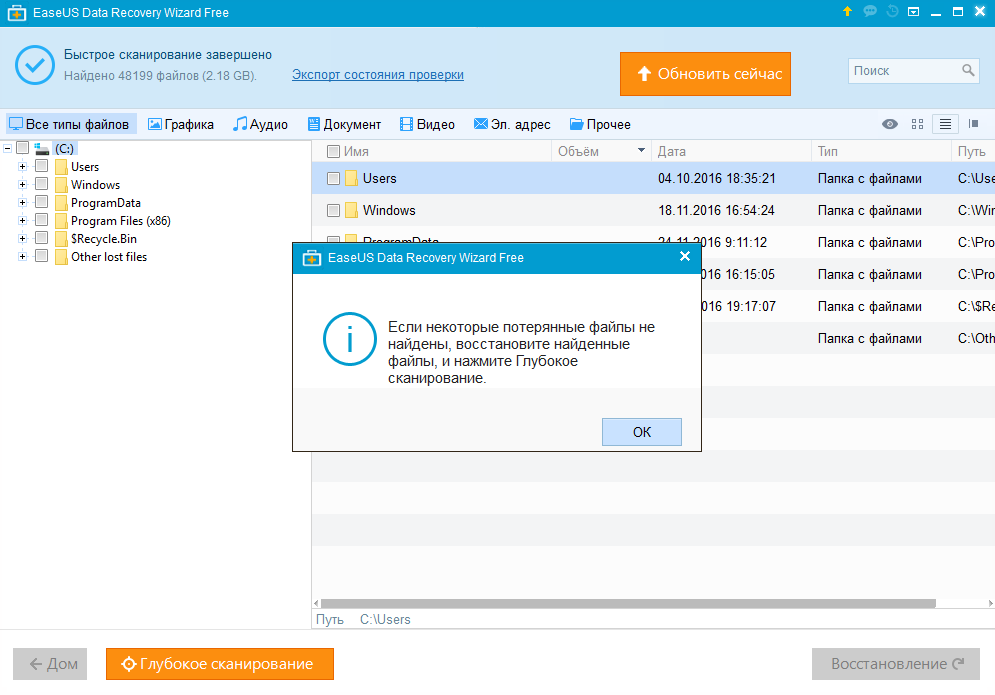Switch to list view icon

[945, 124]
